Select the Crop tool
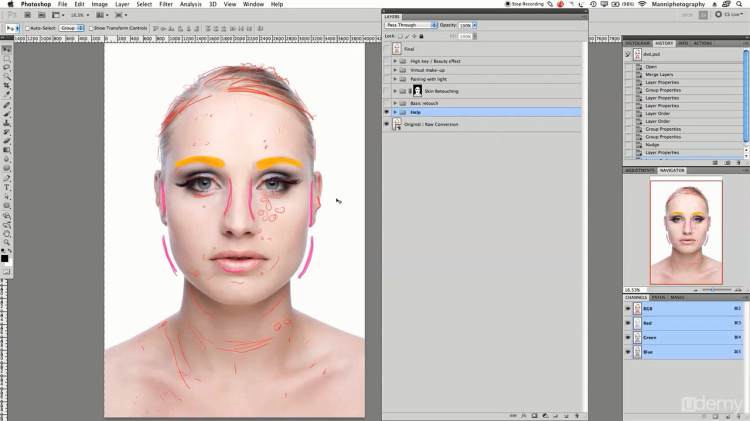The height and width of the screenshot is (421, 750). click(7, 86)
